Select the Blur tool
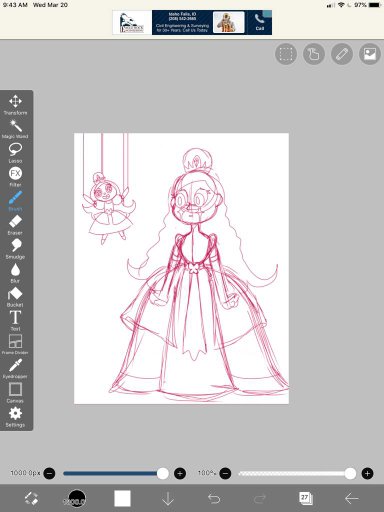Image resolution: width=384 pixels, height=512 pixels. (x=15, y=273)
